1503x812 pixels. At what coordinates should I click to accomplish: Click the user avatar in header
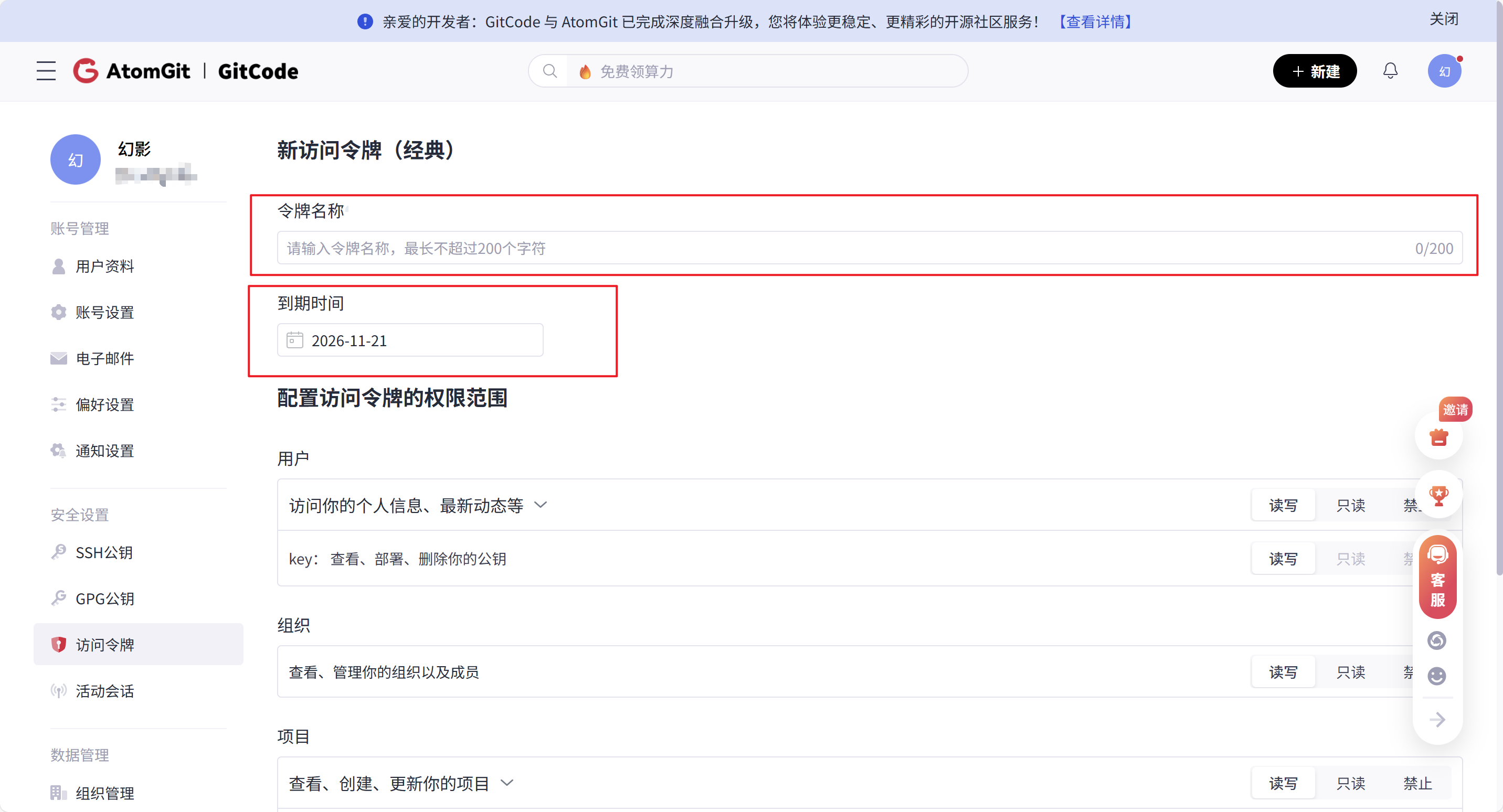[x=1444, y=71]
